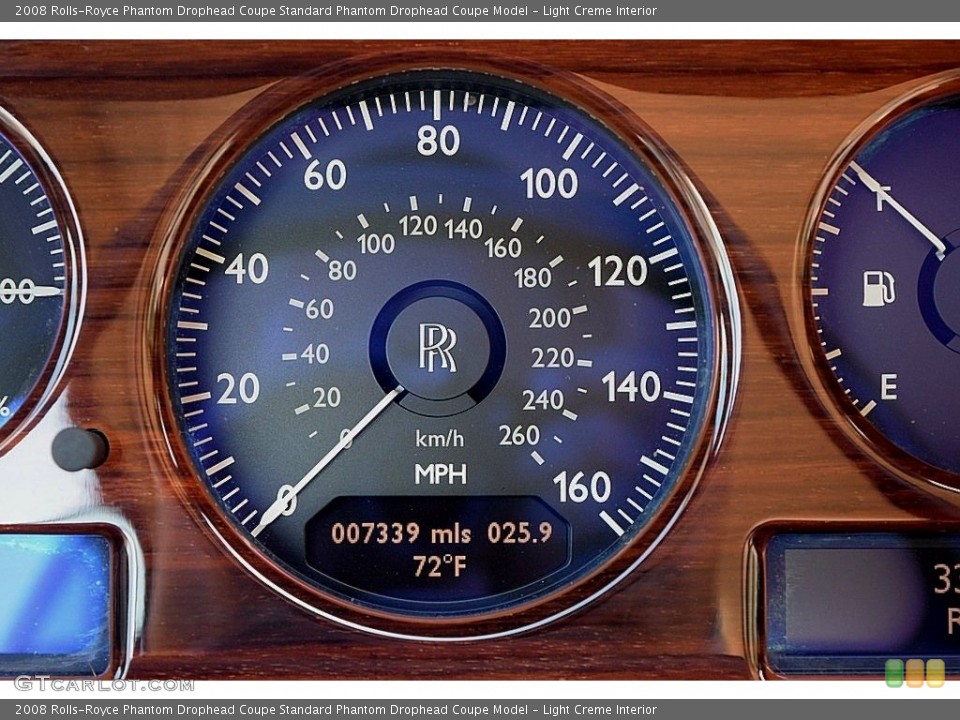960x720 pixels.
Task: Click the header caption starting 2008 Rolls-Royce Phantom
Action: [336, 10]
